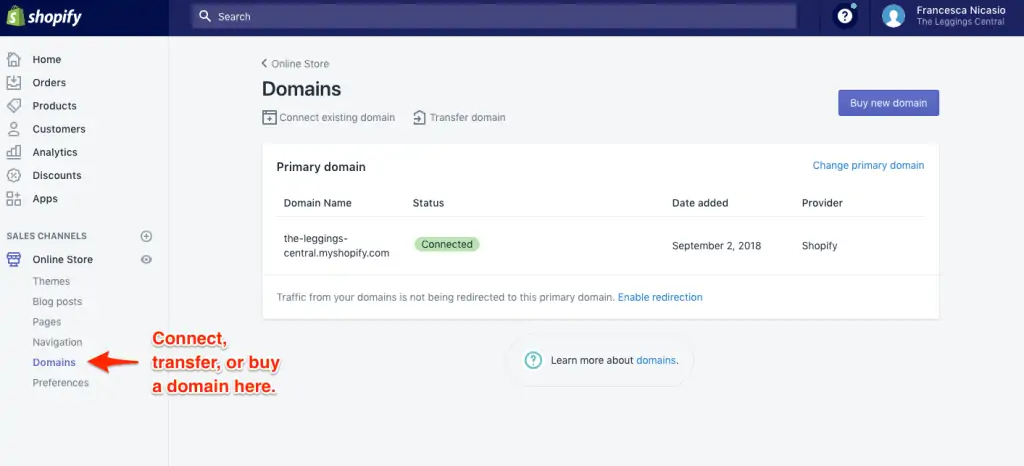Click the Domain Name column header

317,203
